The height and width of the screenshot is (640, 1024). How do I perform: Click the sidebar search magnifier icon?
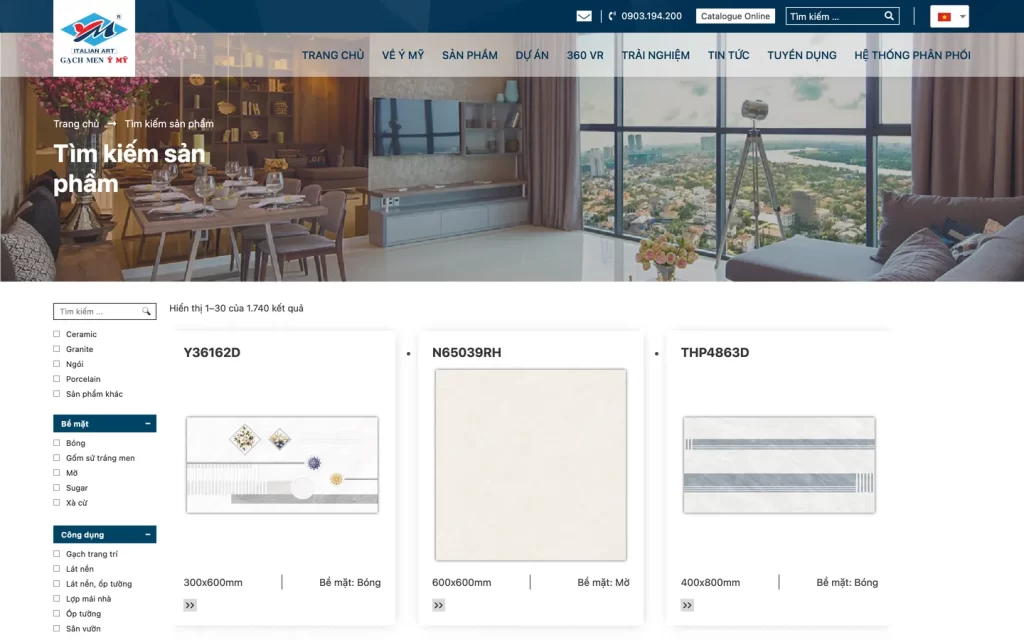click(x=146, y=312)
